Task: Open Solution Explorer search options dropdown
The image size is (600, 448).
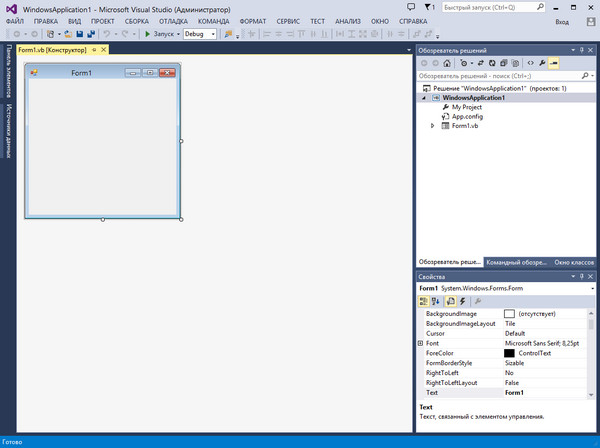Action: pyautogui.click(x=592, y=76)
